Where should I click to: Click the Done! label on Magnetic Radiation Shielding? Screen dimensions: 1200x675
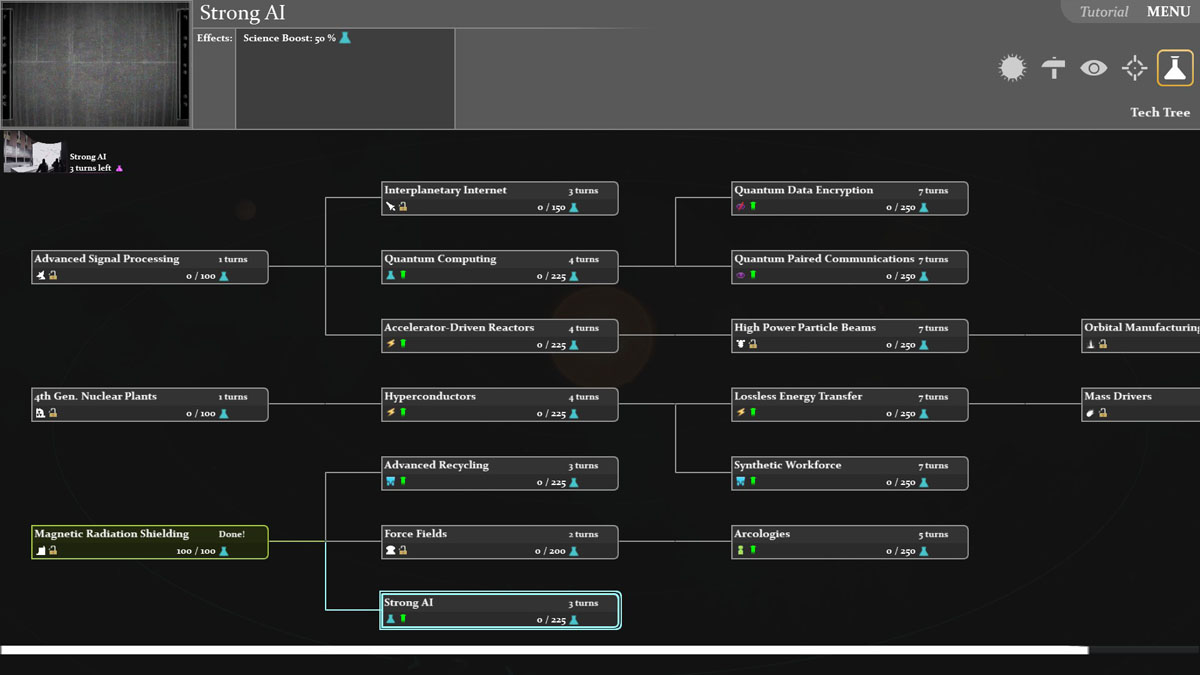[232, 534]
